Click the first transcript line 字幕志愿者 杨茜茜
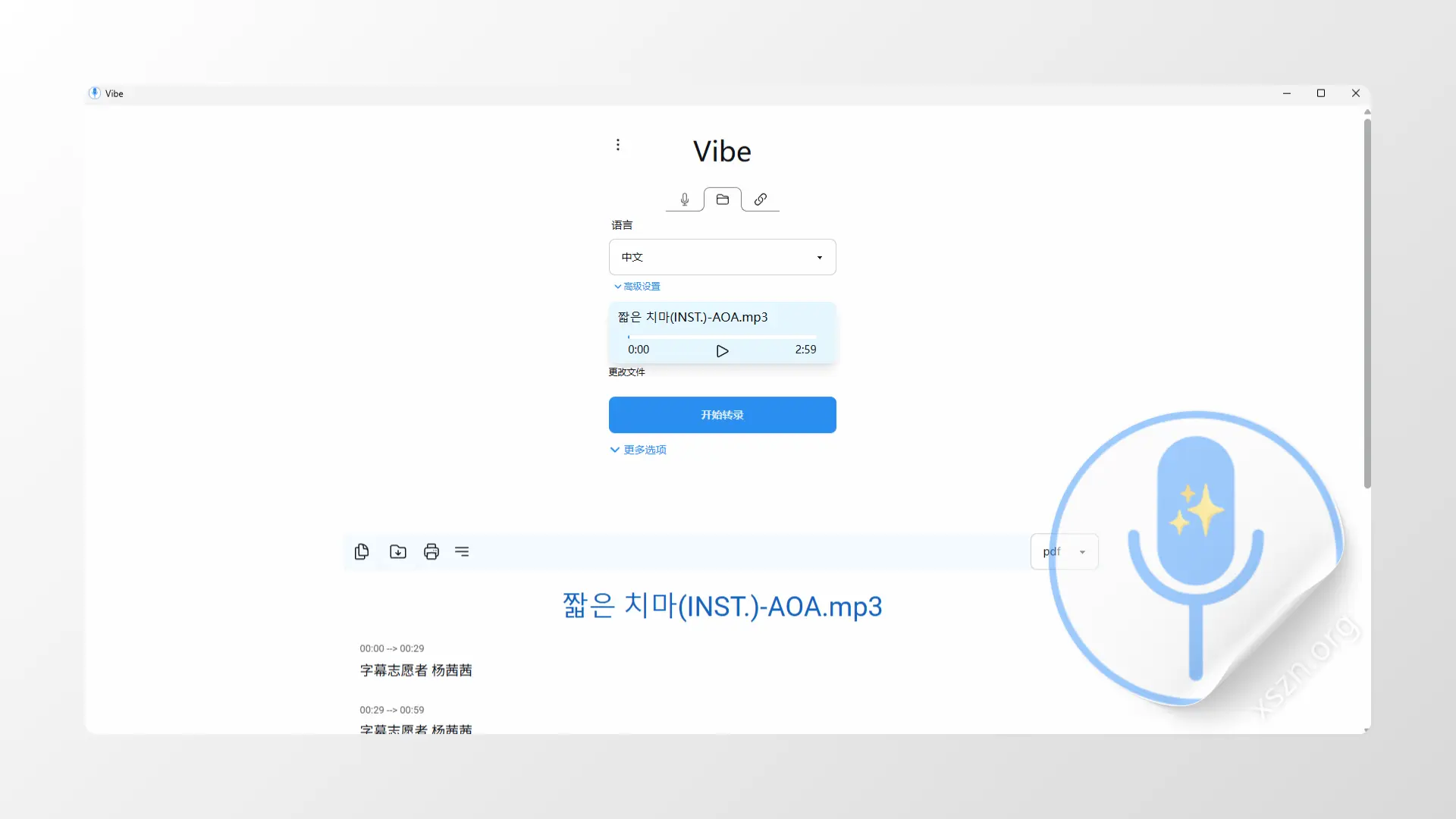 pos(416,670)
